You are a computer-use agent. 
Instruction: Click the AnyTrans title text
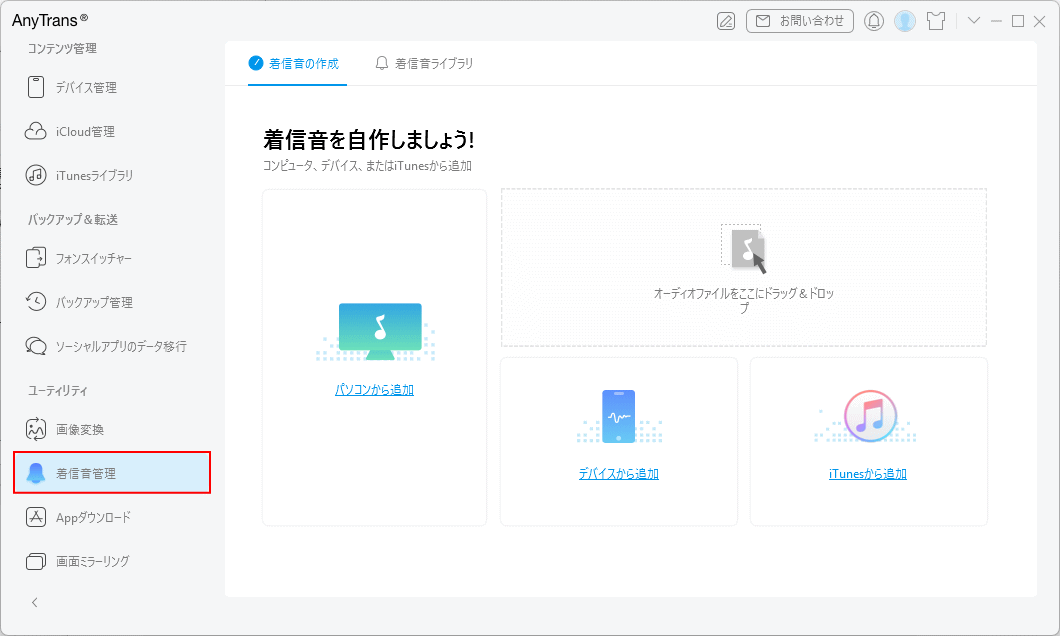(49, 20)
